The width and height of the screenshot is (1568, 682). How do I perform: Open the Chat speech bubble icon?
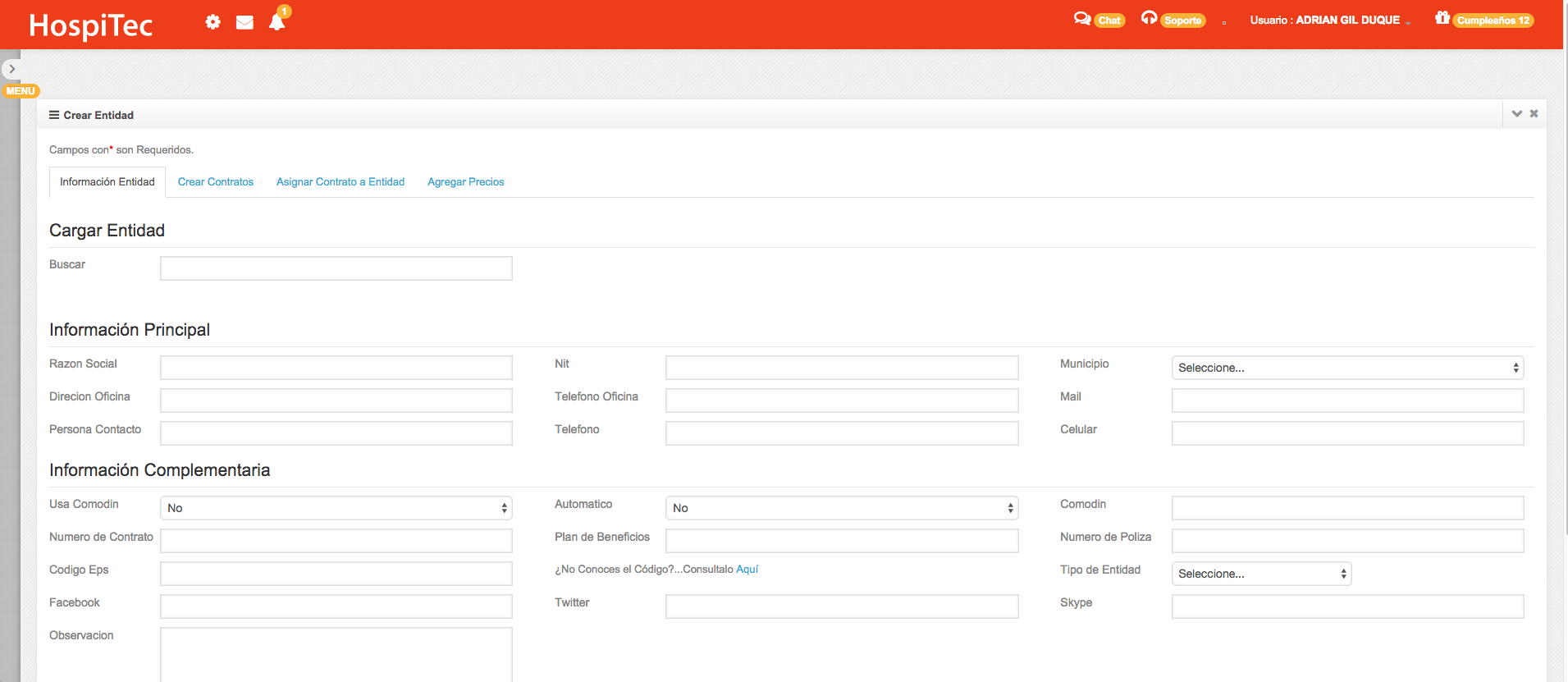coord(1082,19)
